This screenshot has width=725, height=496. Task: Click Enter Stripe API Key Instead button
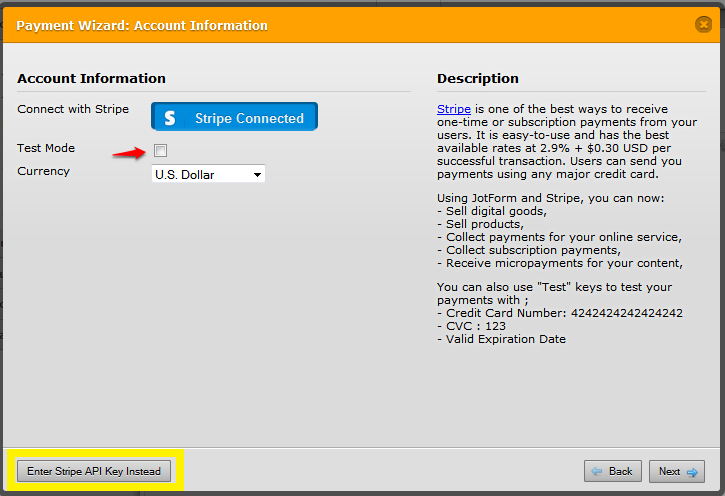tap(94, 471)
